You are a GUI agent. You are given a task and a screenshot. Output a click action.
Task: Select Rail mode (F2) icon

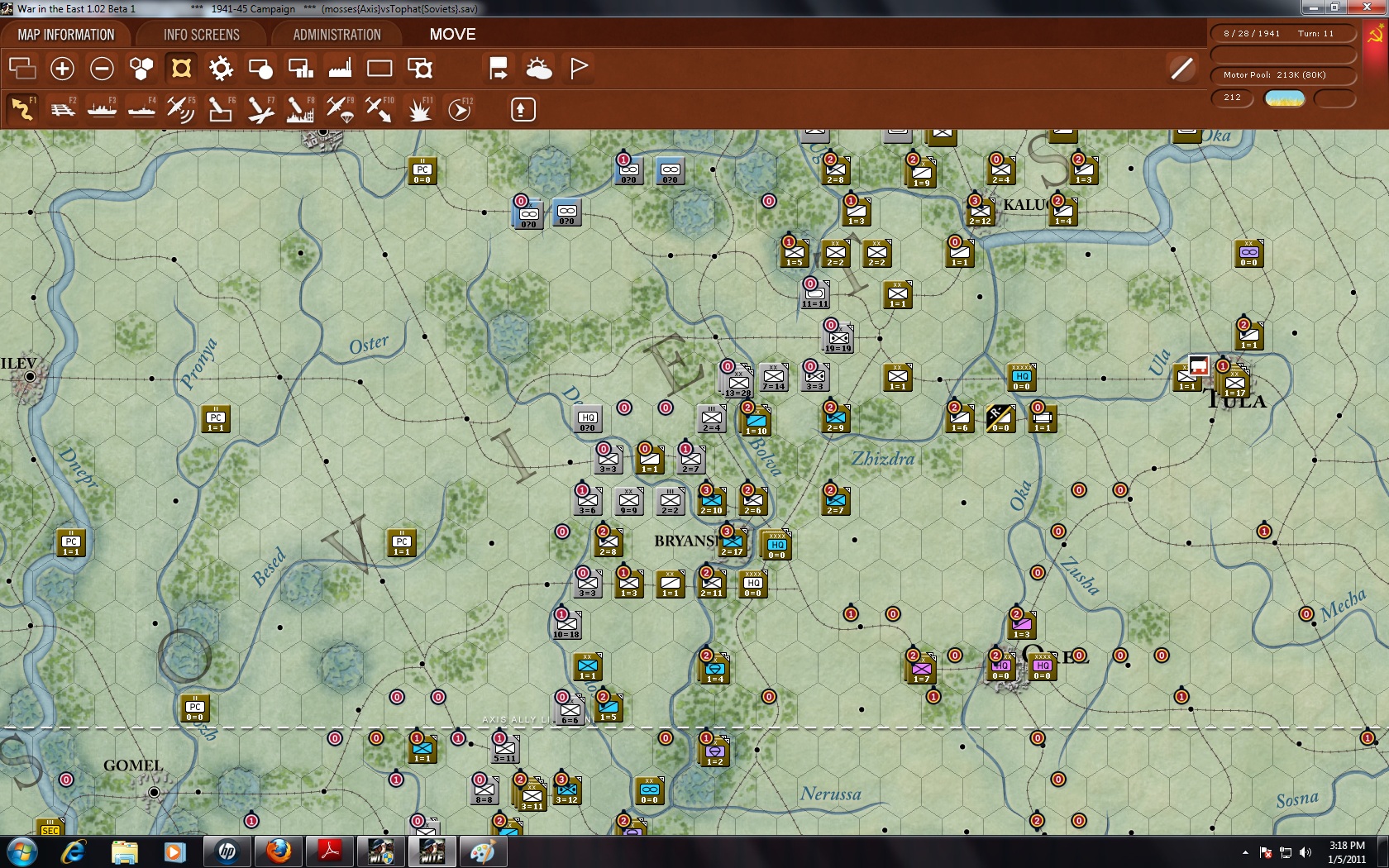point(62,109)
